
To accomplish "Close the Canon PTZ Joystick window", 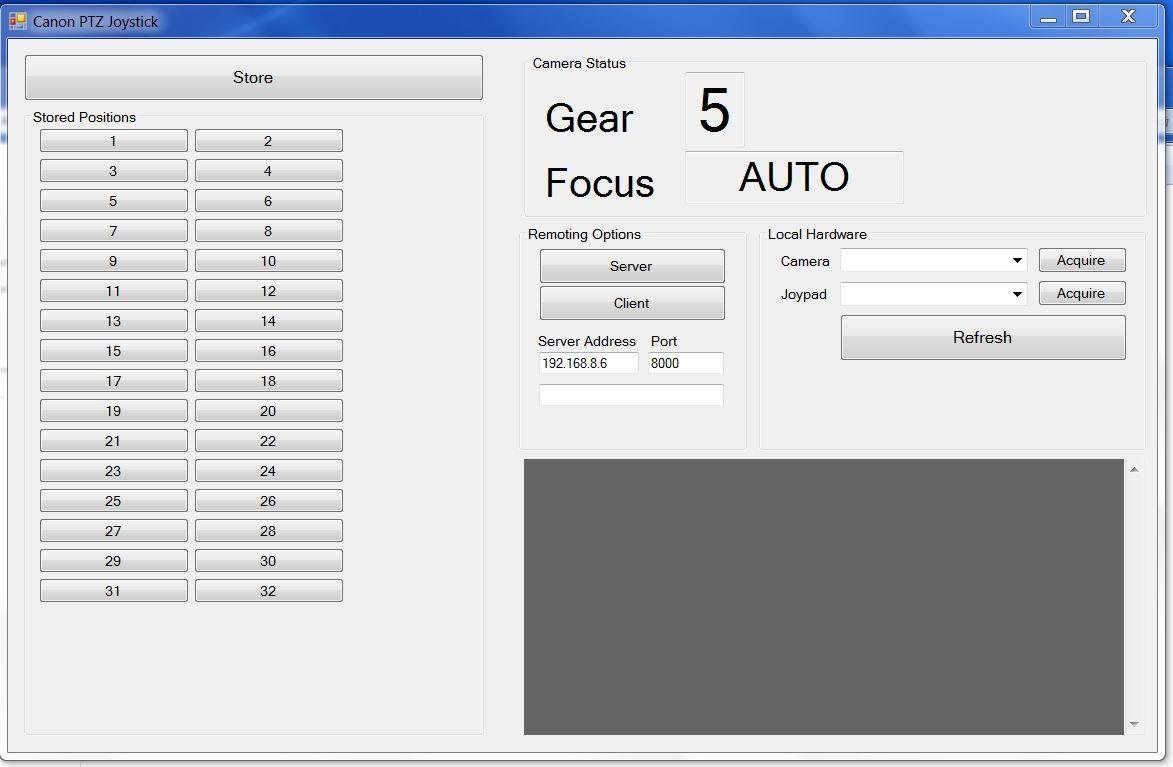I will [x=1129, y=16].
